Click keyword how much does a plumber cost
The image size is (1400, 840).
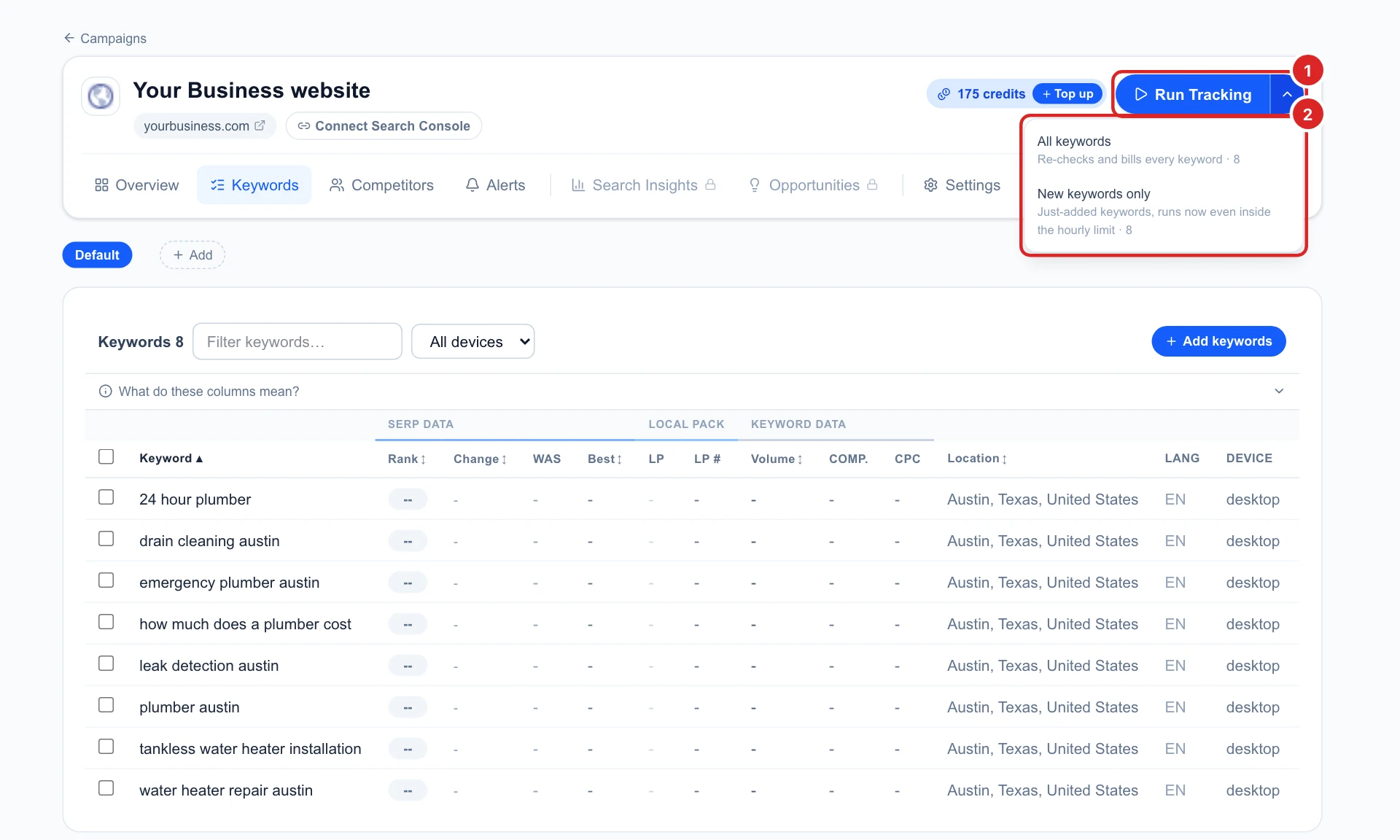tap(245, 624)
